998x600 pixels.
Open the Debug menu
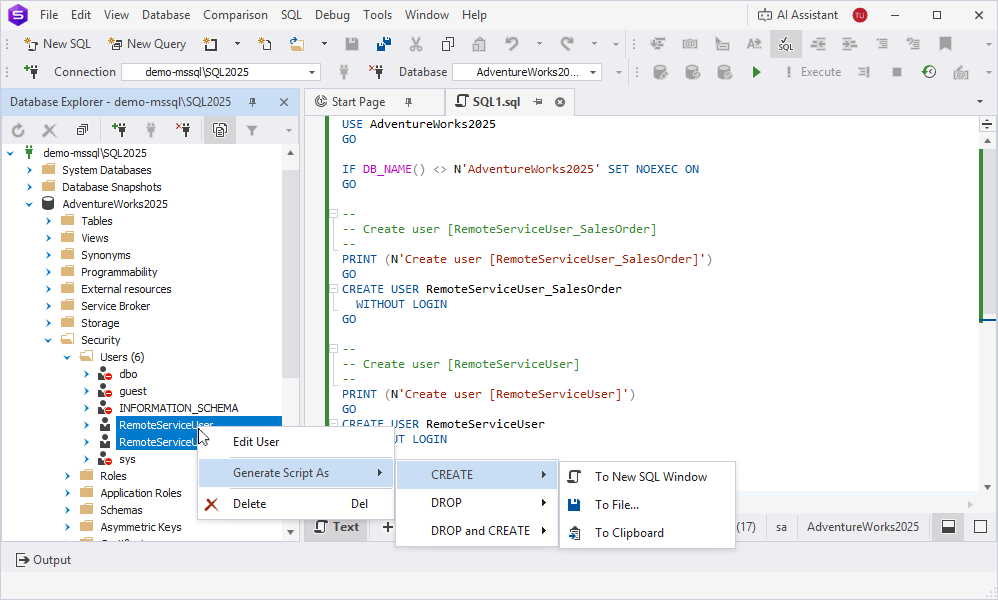[332, 15]
